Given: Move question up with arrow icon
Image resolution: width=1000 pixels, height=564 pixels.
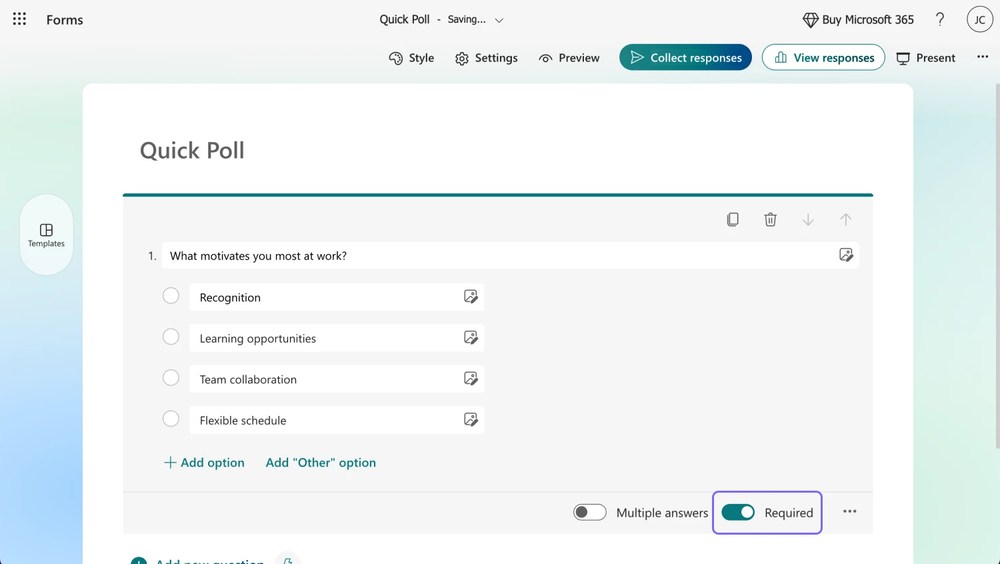Looking at the screenshot, I should coord(846,219).
